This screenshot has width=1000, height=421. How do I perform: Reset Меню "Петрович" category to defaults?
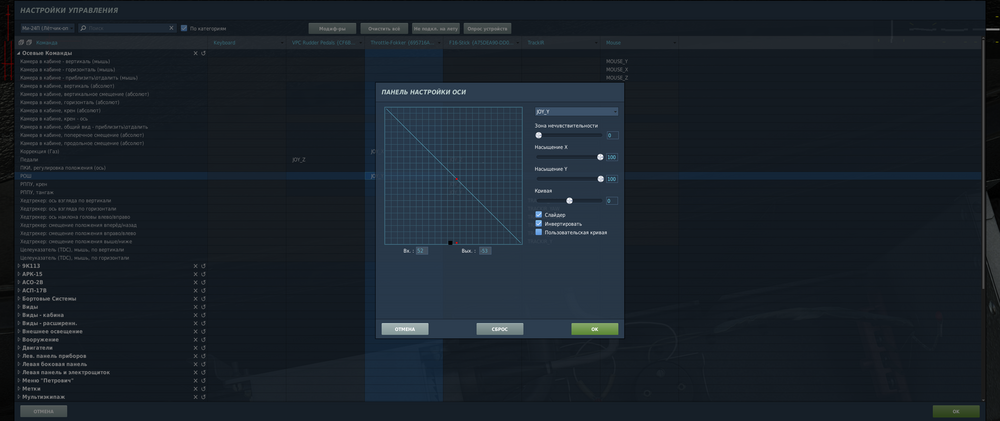click(203, 381)
